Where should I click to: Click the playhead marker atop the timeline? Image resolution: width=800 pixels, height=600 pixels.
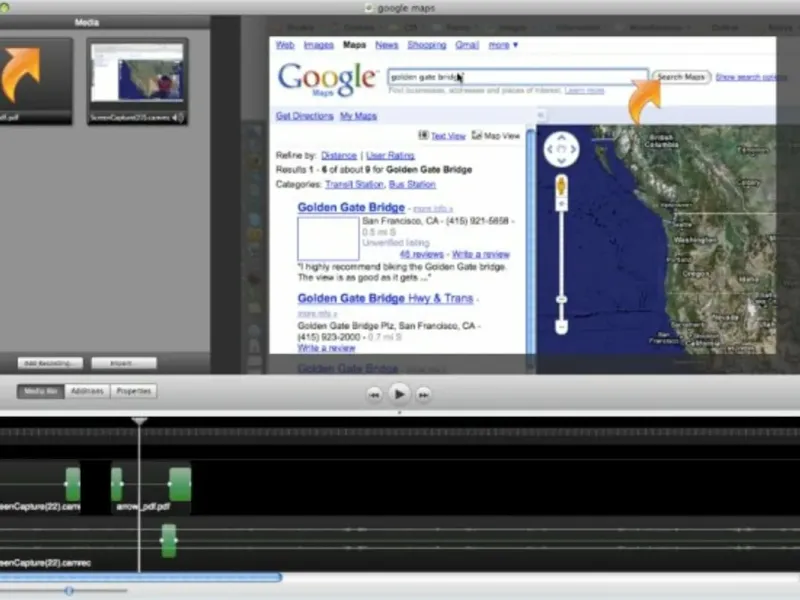[x=140, y=421]
